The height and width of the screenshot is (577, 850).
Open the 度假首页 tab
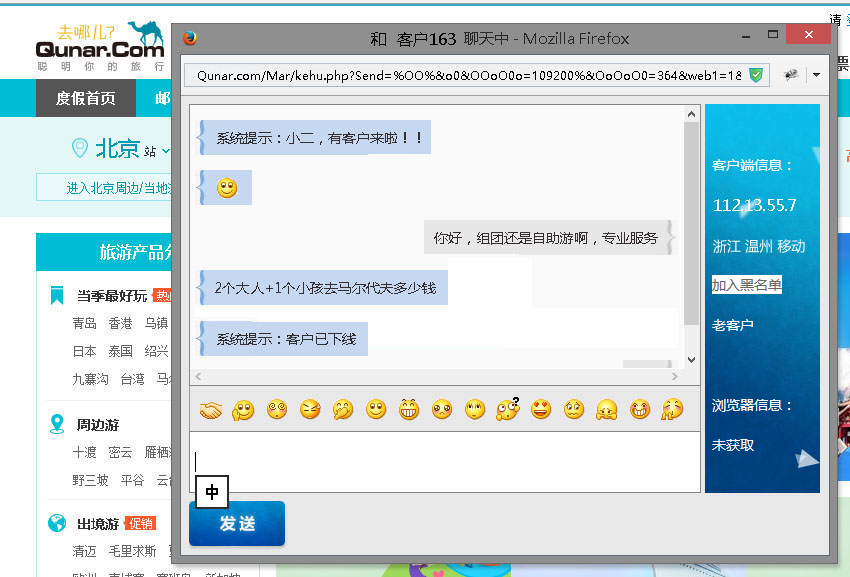pos(85,98)
